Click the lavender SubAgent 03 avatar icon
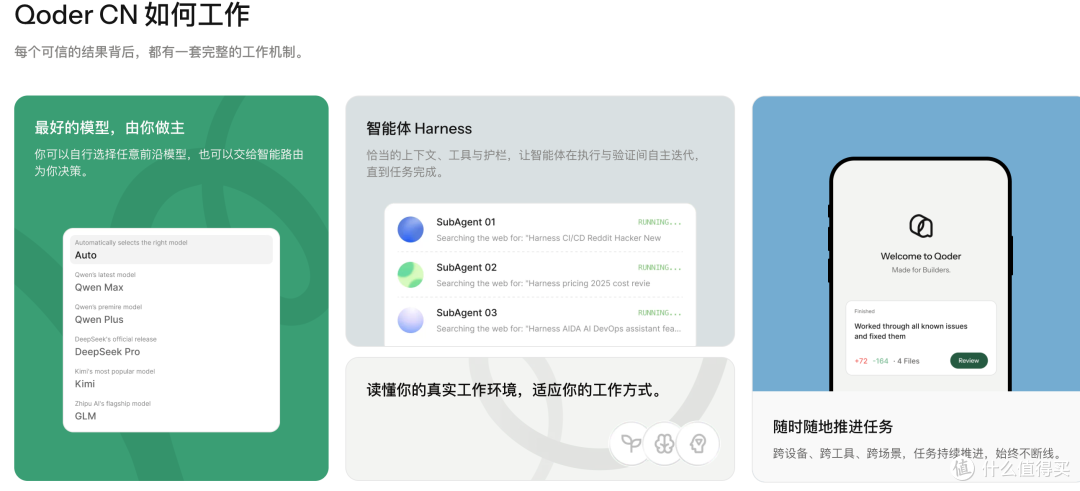 [411, 320]
